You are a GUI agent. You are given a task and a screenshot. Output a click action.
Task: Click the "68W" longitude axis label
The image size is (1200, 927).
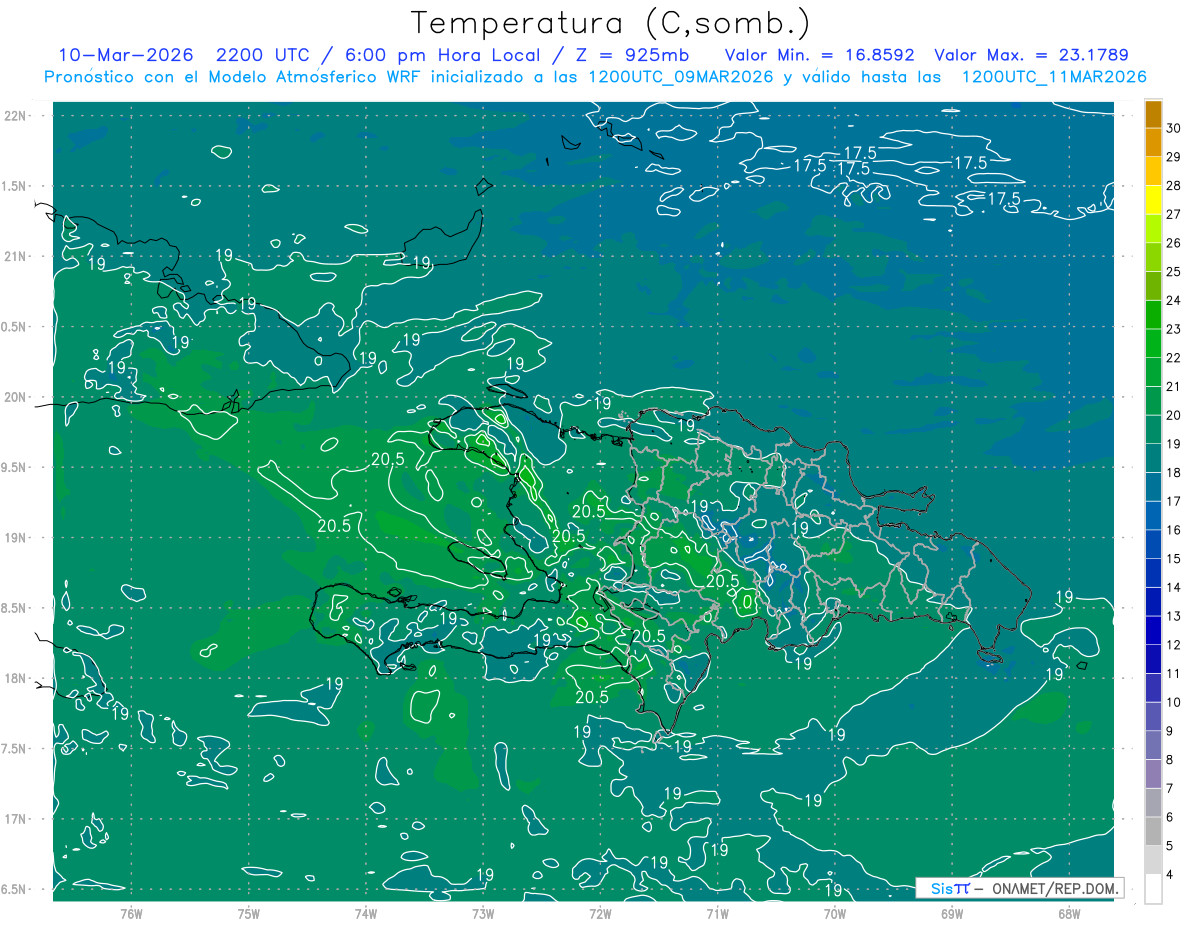tap(1069, 913)
